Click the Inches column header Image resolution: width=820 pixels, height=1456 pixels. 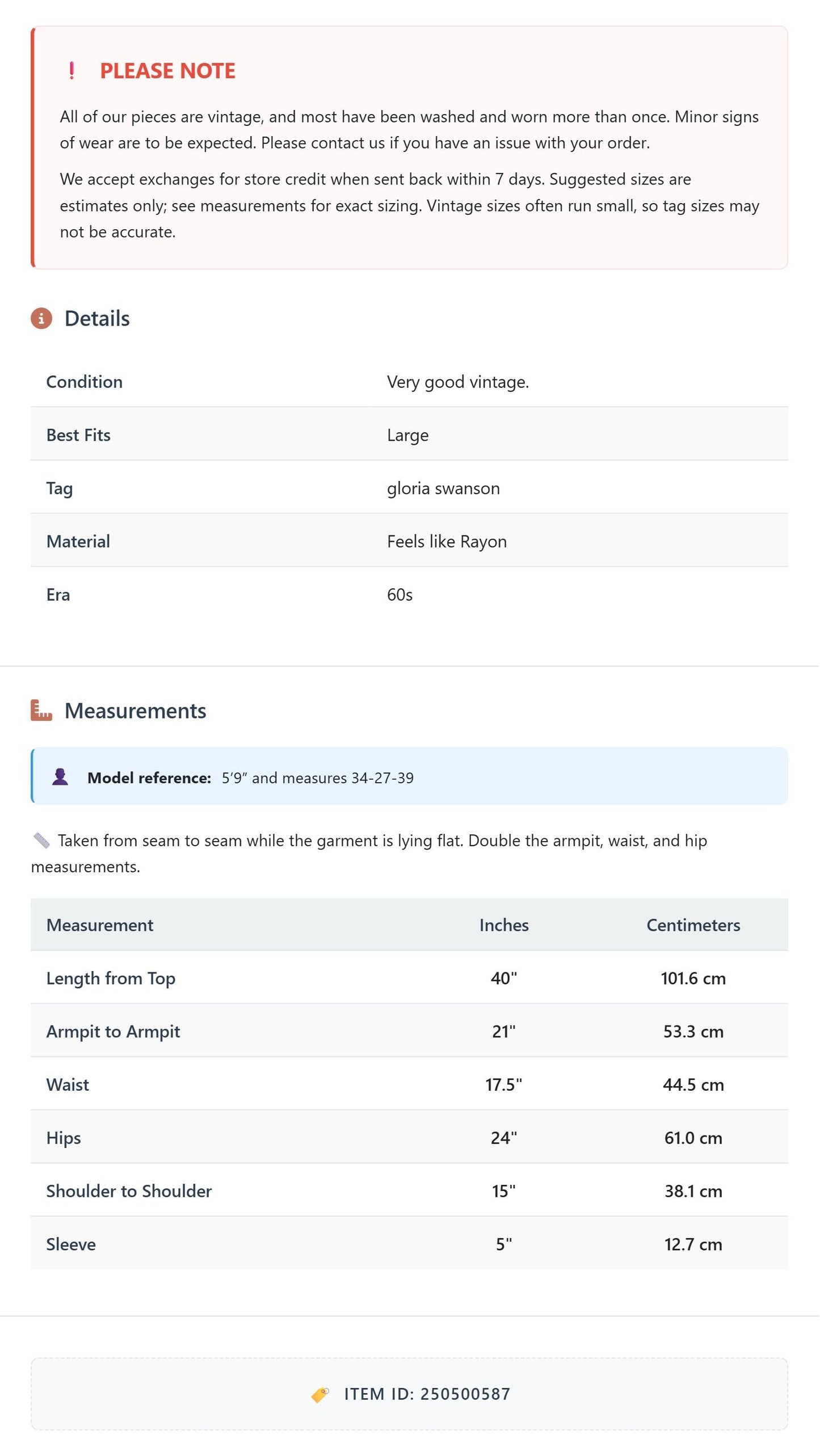point(504,925)
